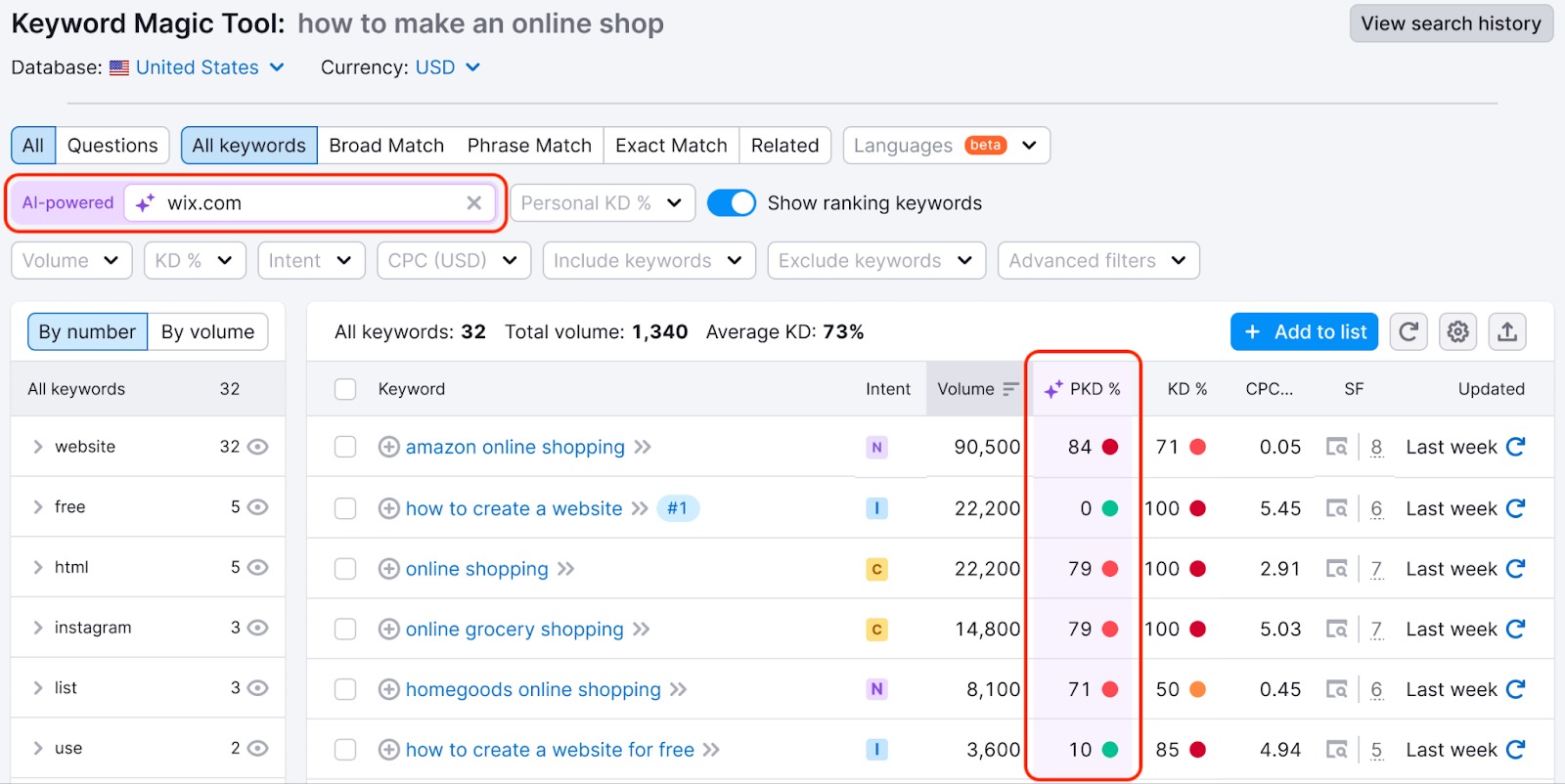Open the how to create a website link
Image resolution: width=1565 pixels, height=784 pixels.
(514, 508)
